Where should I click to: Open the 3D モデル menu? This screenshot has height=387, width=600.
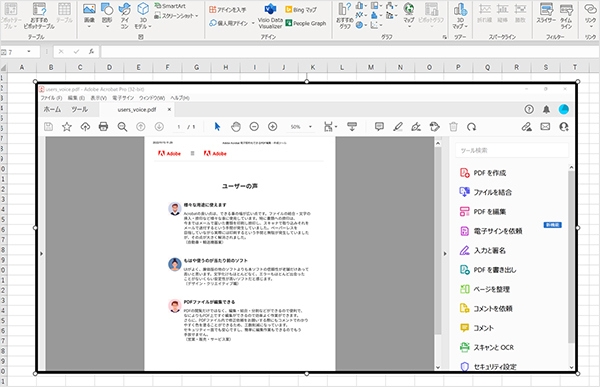(143, 15)
